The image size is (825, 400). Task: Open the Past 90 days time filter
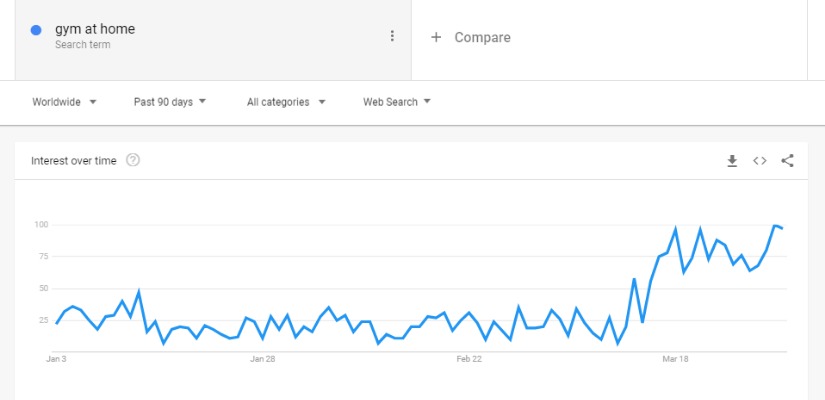pyautogui.click(x=169, y=102)
